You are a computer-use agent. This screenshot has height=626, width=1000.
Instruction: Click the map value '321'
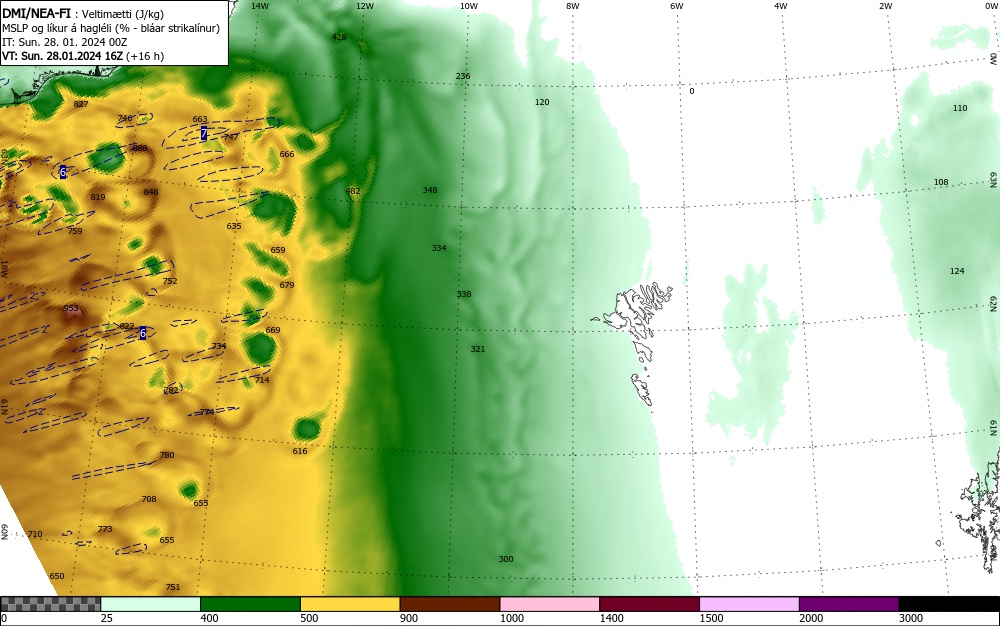click(478, 349)
